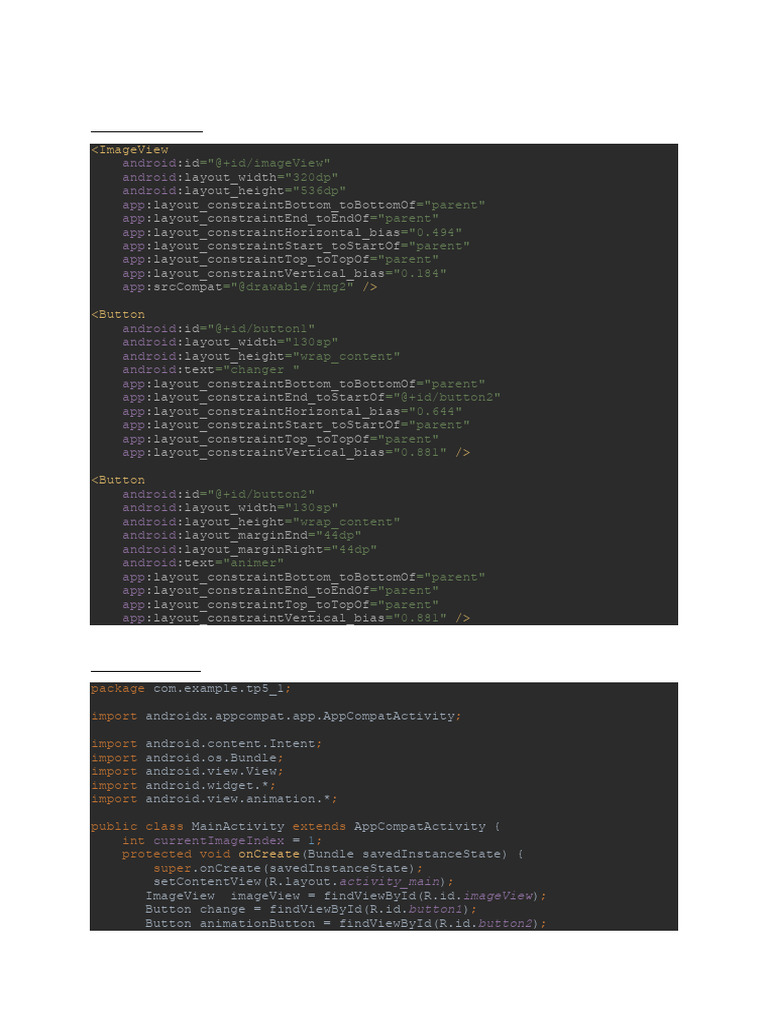Click the "Button animationButton = findViewById" line
Viewport: 768px width, 1024px height.
(x=346, y=923)
